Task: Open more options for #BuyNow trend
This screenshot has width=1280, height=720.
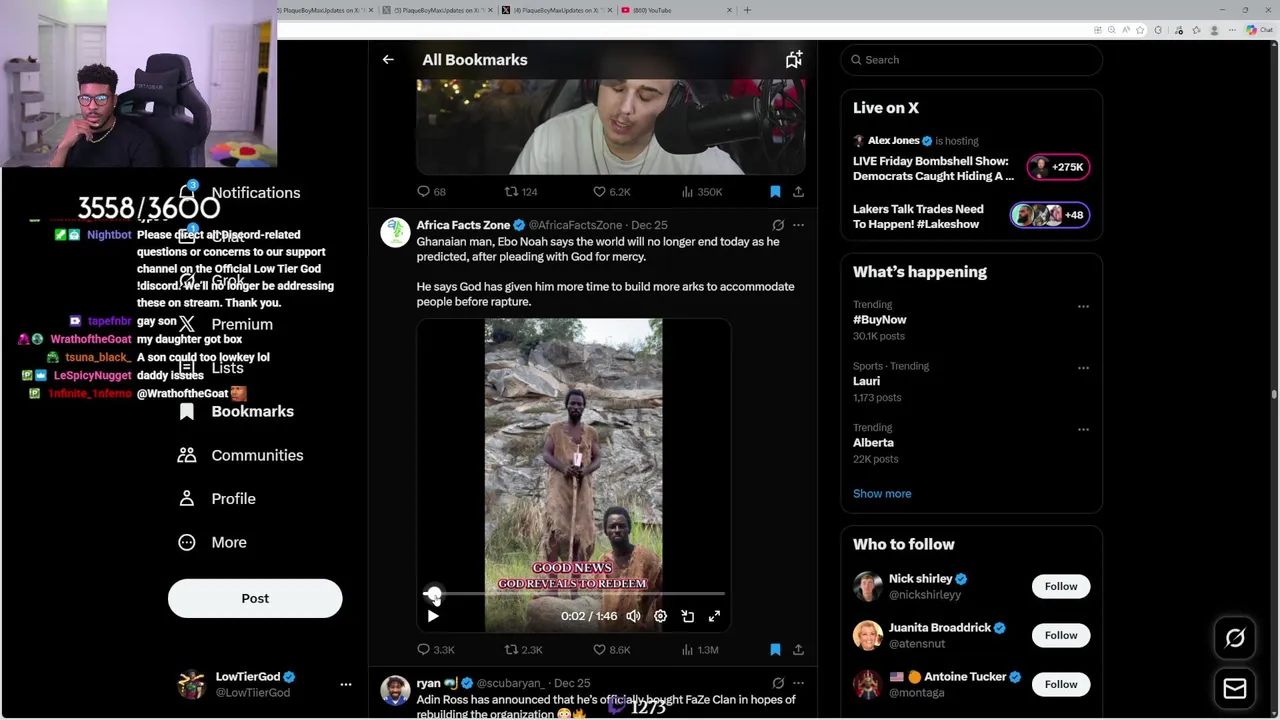Action: (x=1083, y=306)
